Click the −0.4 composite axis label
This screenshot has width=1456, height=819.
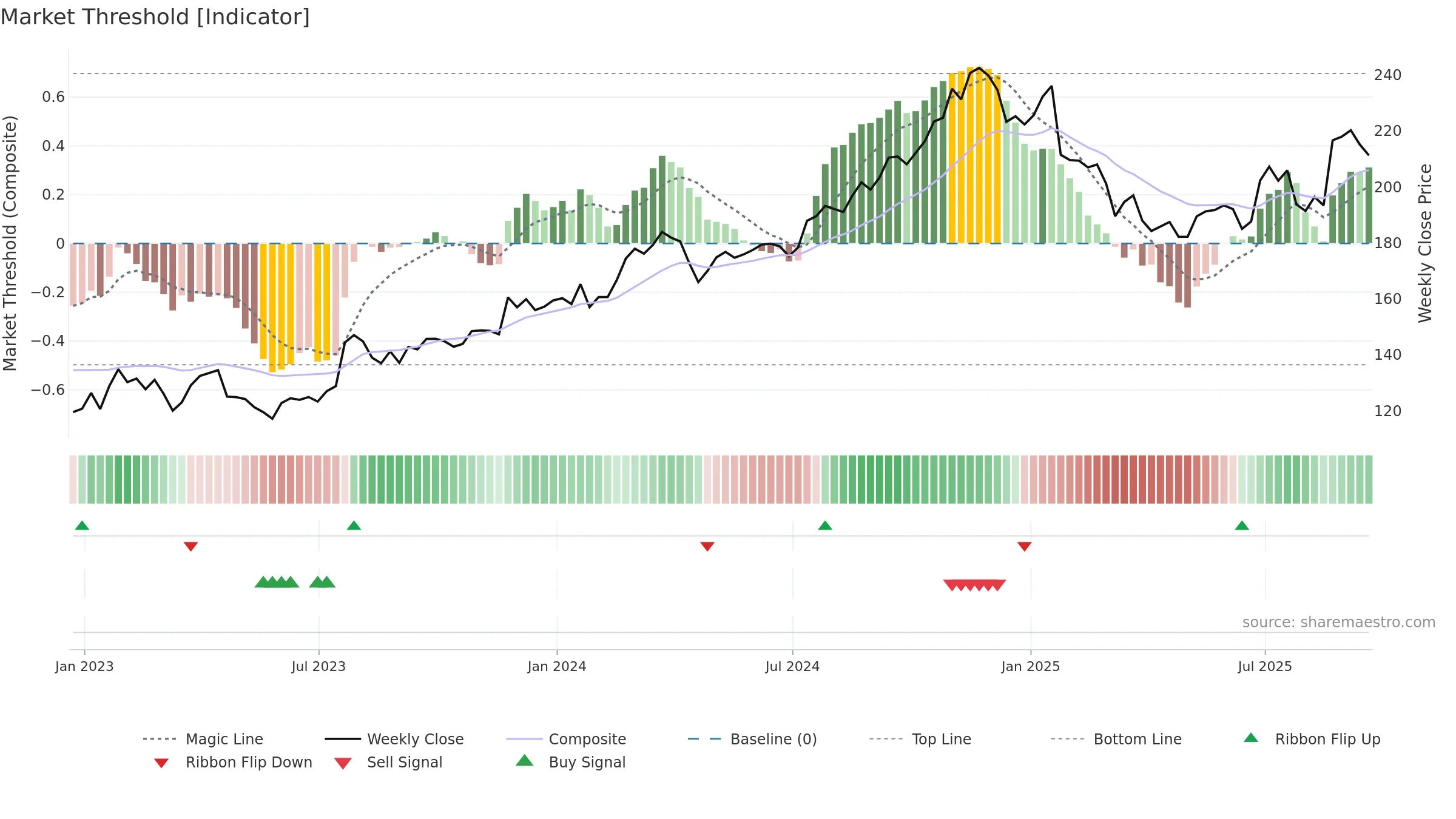48,340
